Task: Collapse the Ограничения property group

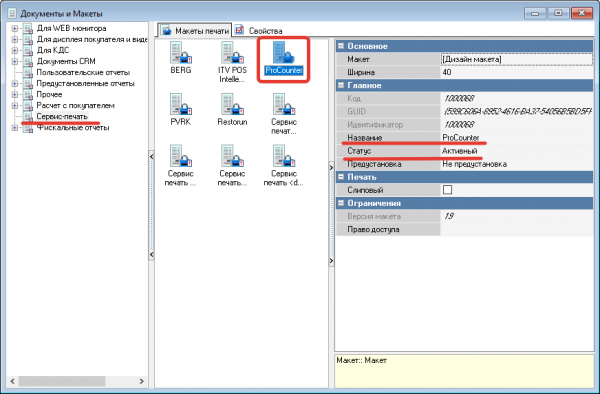Action: click(x=341, y=204)
